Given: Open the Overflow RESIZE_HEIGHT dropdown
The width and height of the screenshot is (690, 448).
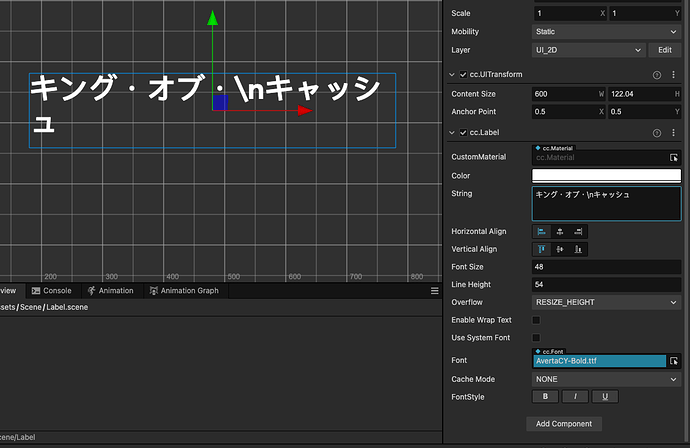Looking at the screenshot, I should 607,301.
